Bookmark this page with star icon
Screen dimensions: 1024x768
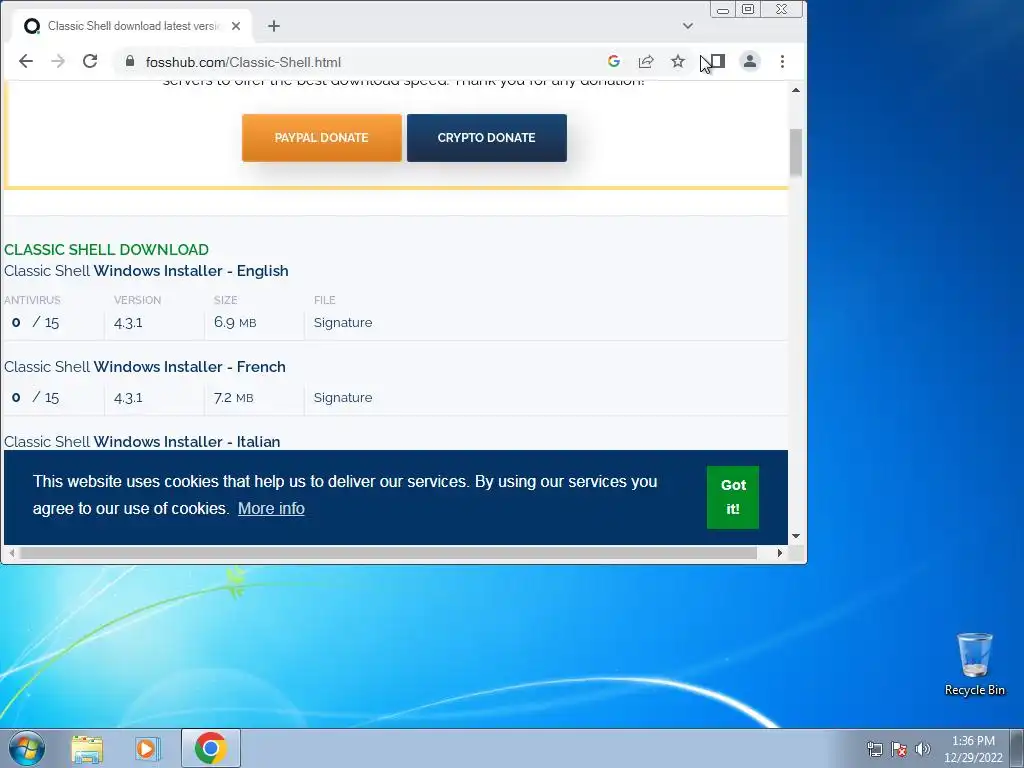[678, 61]
